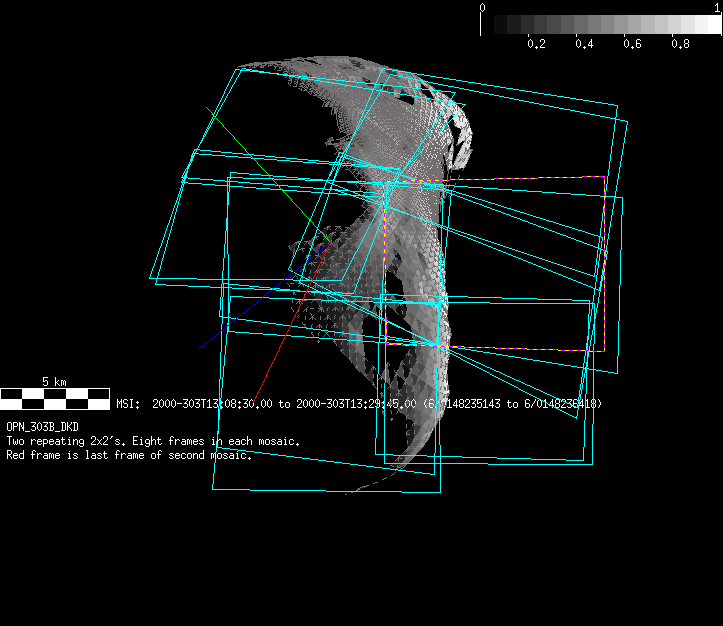
Task: Click the "0.6" color bar tick label
Action: [x=632, y=44]
